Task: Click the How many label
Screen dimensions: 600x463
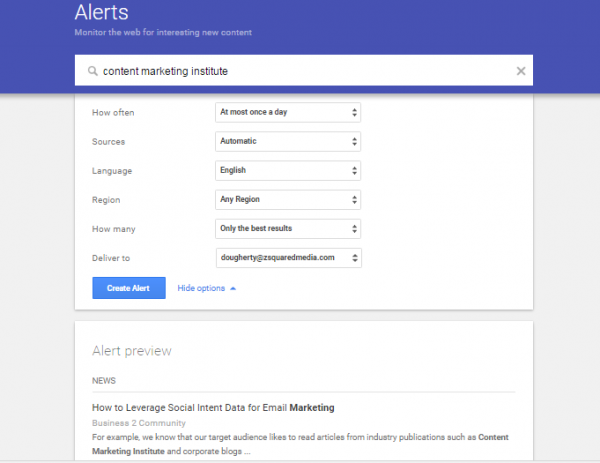Action: (114, 229)
